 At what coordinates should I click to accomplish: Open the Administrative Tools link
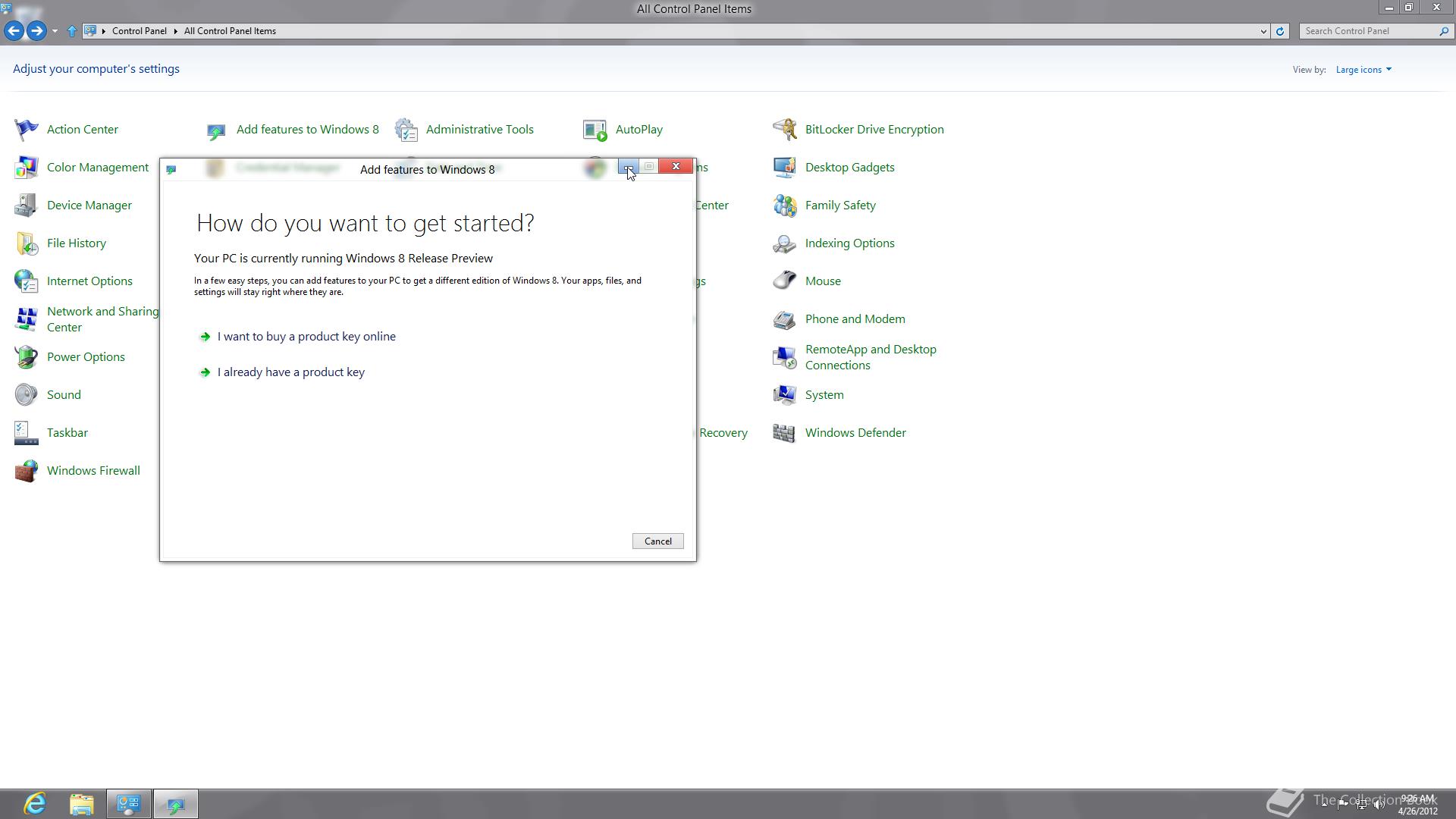480,130
